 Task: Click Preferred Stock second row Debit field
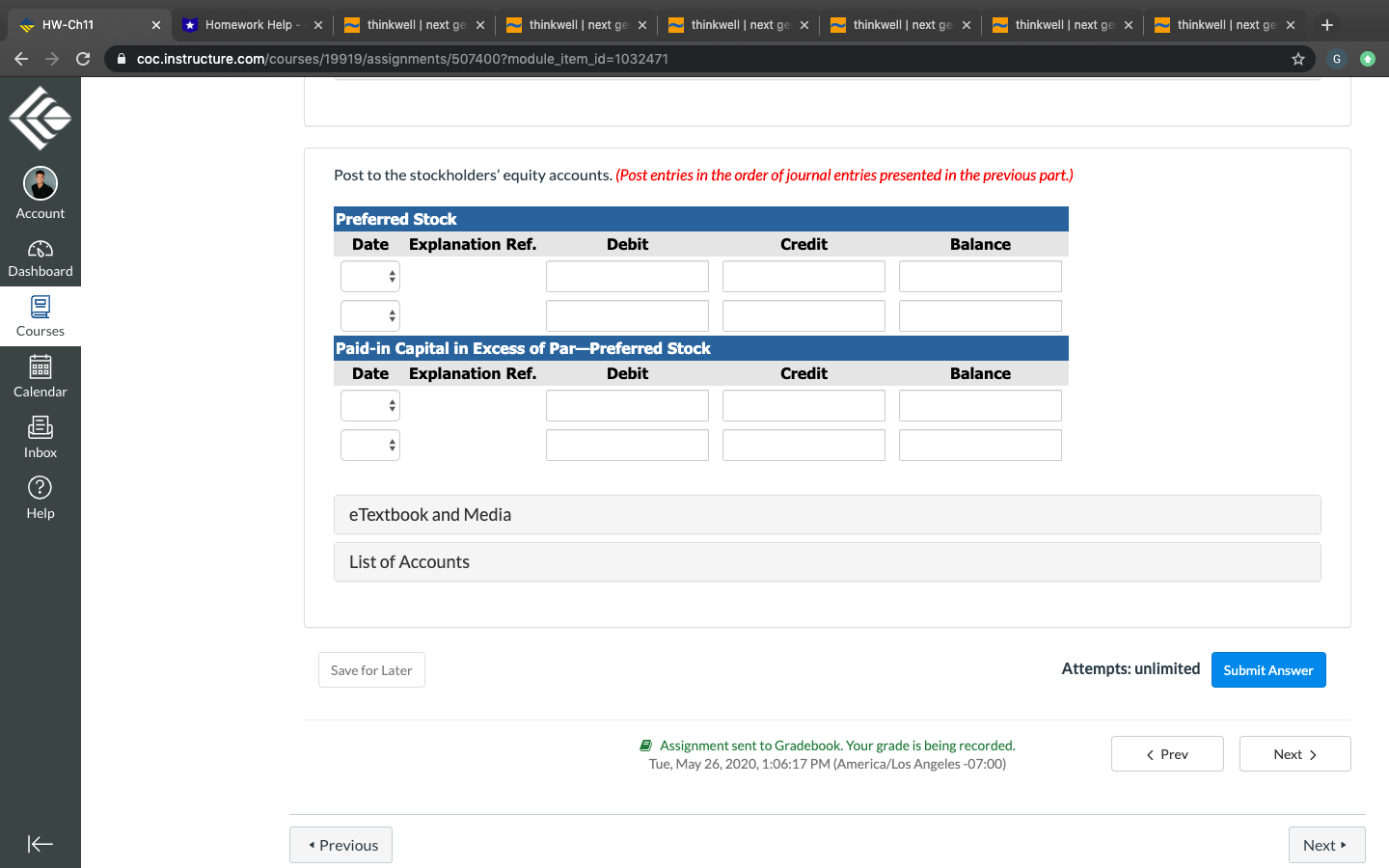click(x=627, y=315)
